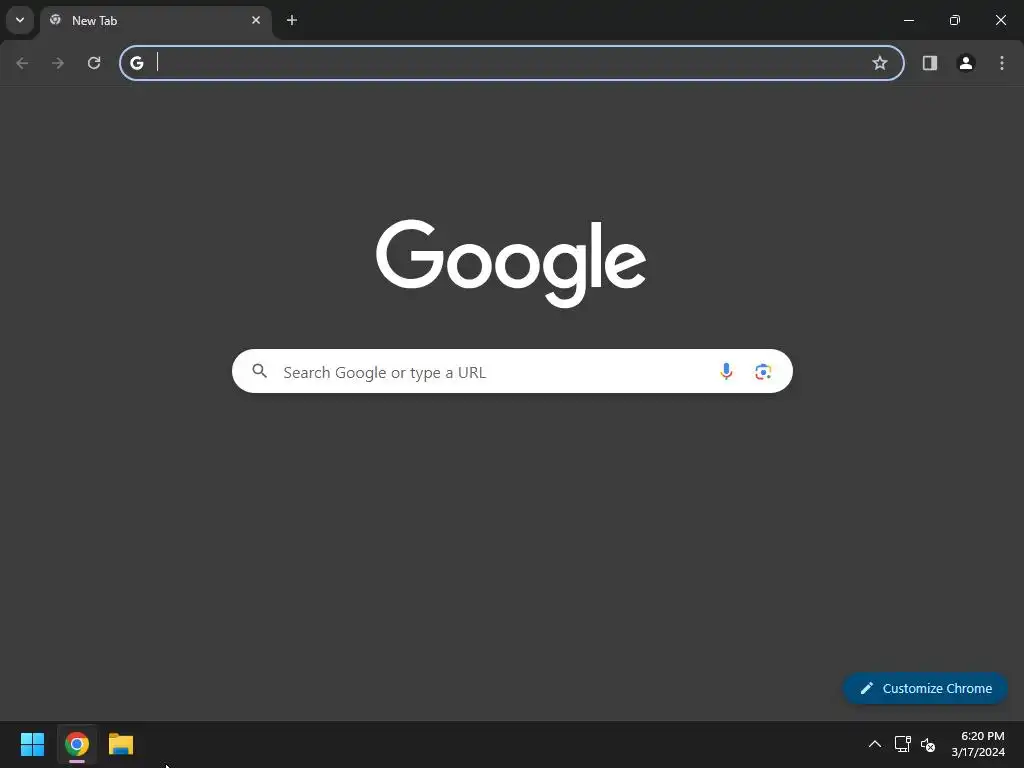Click the Chrome taskbar icon
The image size is (1024, 768).
[77, 744]
